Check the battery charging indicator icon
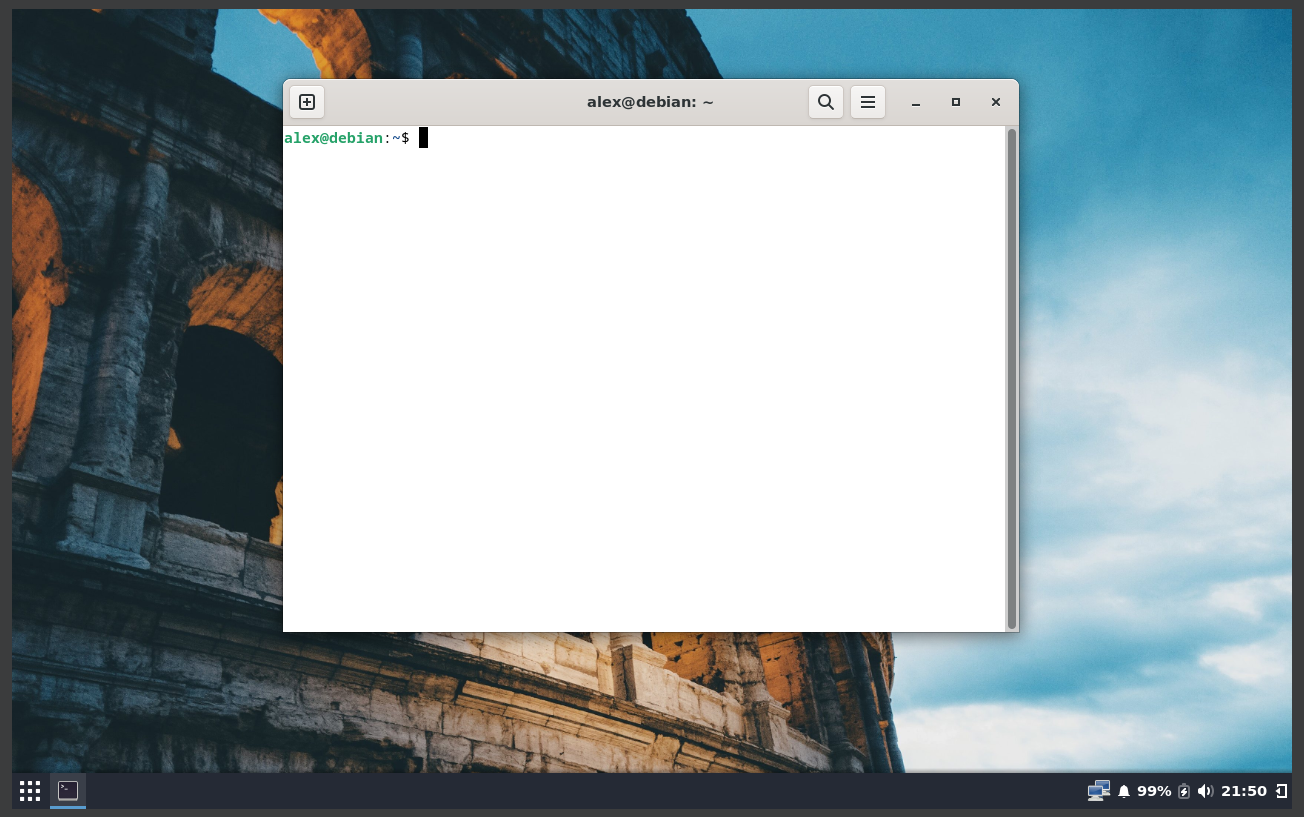 click(x=1184, y=790)
